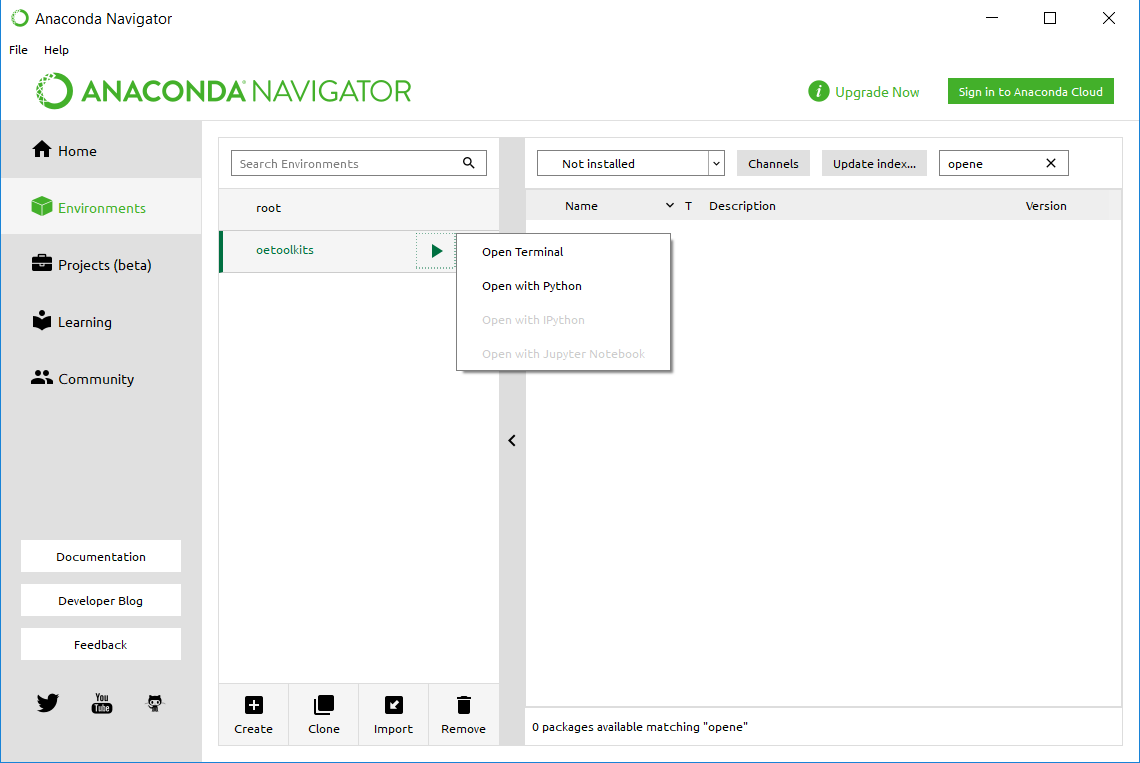Click the Channels button
This screenshot has height=763, width=1140.
(773, 163)
